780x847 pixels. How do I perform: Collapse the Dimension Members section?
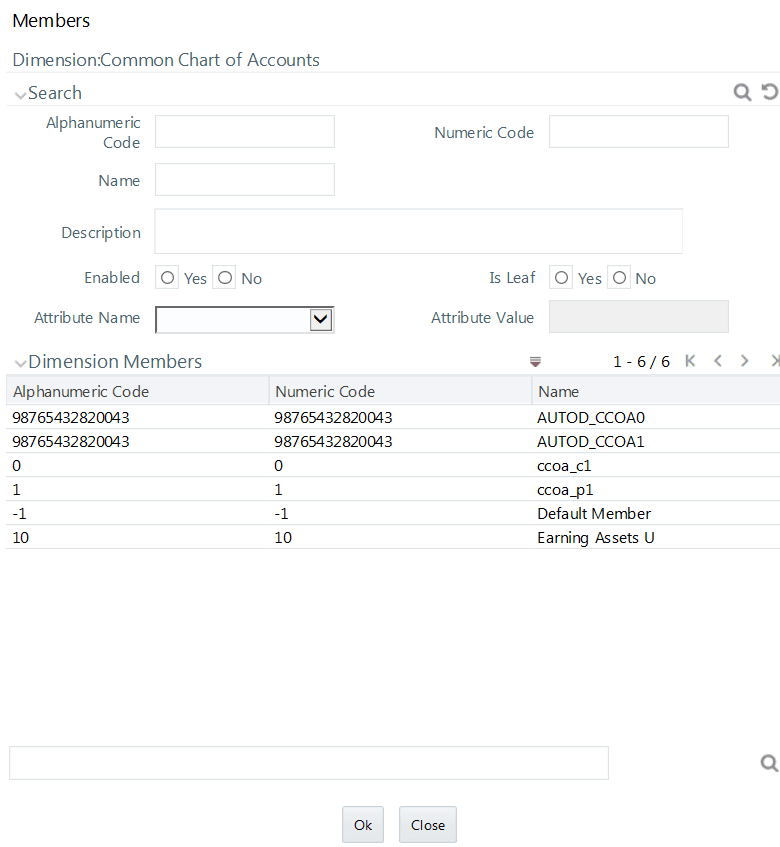[x=21, y=364]
